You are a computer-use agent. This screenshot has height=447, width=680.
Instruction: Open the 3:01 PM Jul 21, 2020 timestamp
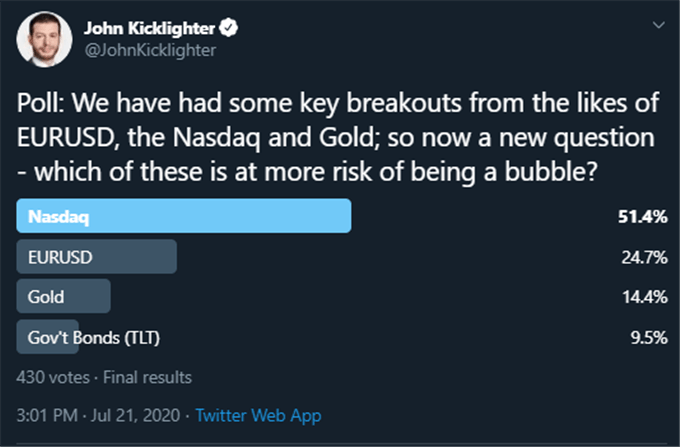point(98,415)
